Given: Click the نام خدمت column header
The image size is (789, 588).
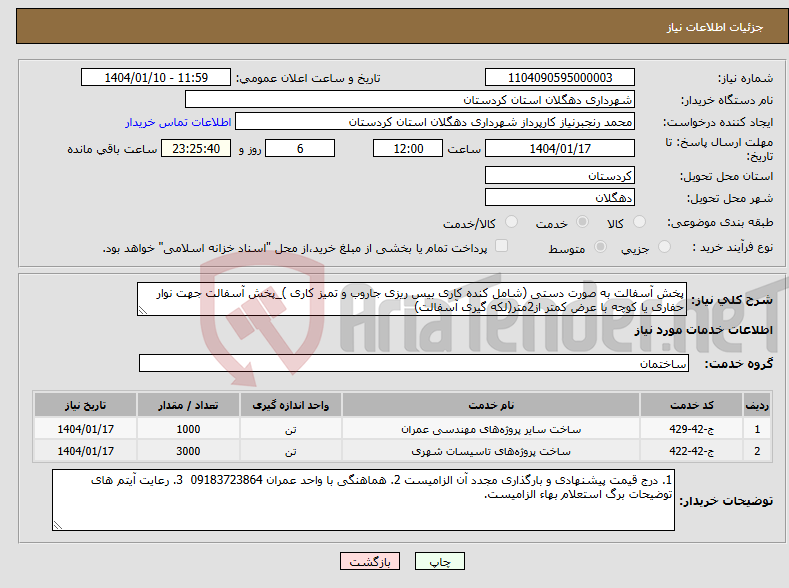Looking at the screenshot, I should tap(491, 405).
